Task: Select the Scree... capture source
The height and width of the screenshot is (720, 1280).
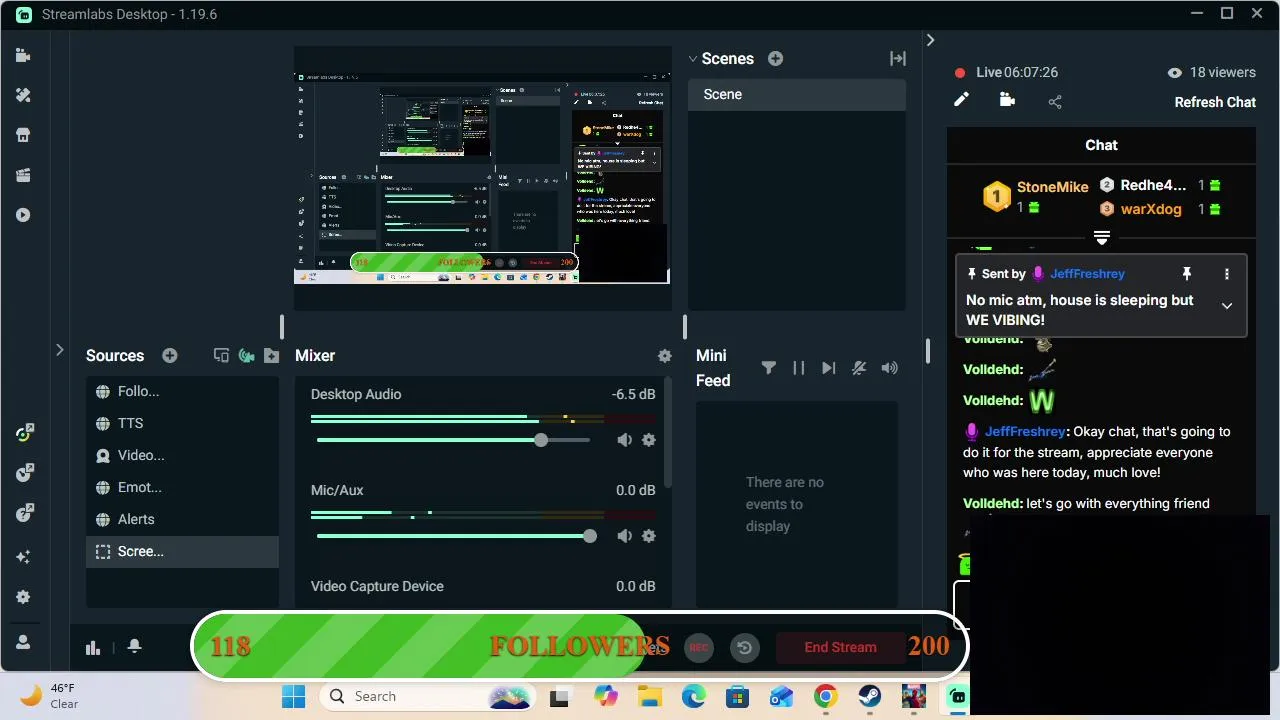Action: (x=182, y=551)
